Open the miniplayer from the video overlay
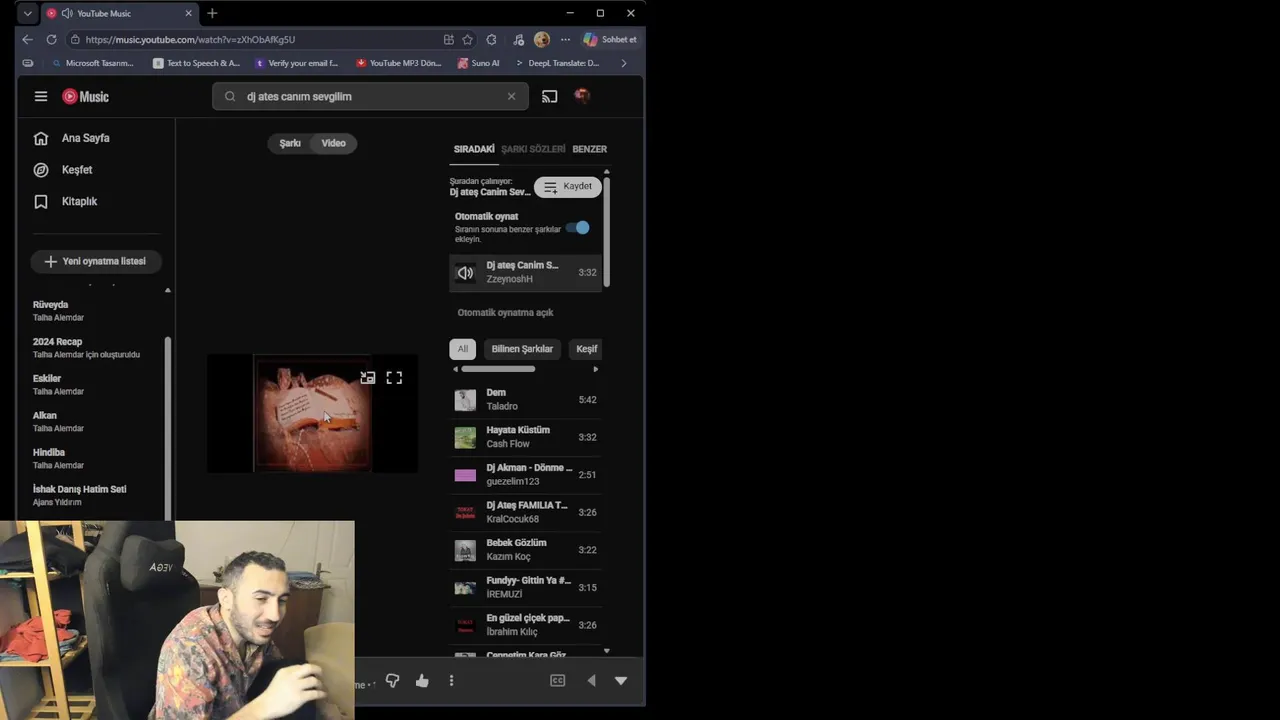This screenshot has height=720, width=1280. [368, 378]
